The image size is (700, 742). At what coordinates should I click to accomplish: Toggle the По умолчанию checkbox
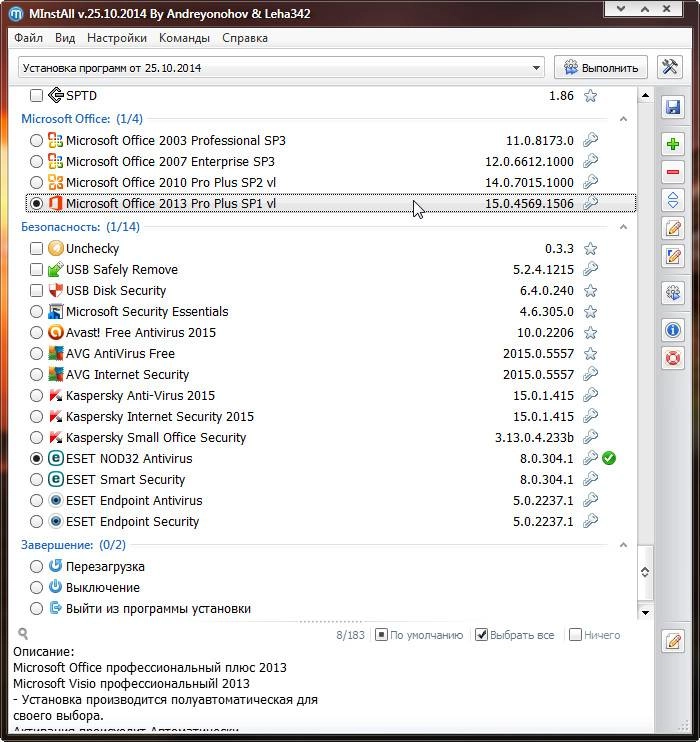tap(381, 635)
